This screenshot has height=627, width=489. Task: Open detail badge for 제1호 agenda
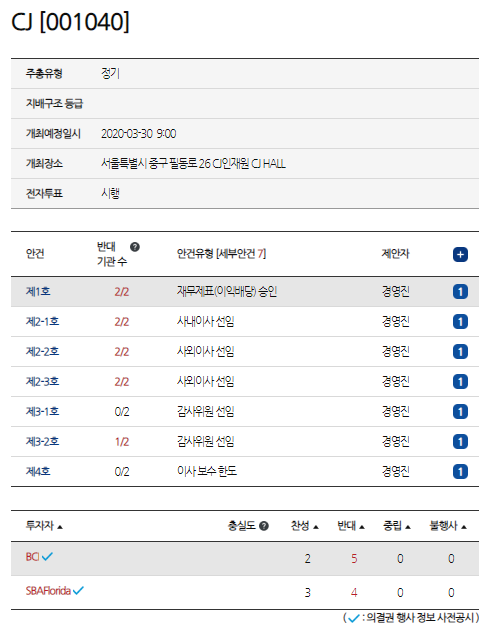click(x=460, y=292)
